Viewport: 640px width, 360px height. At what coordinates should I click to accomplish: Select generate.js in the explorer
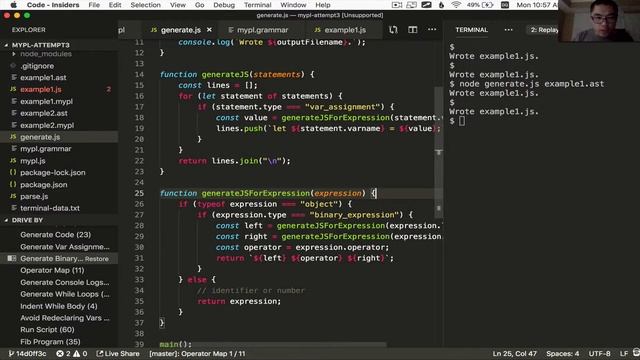coord(40,137)
